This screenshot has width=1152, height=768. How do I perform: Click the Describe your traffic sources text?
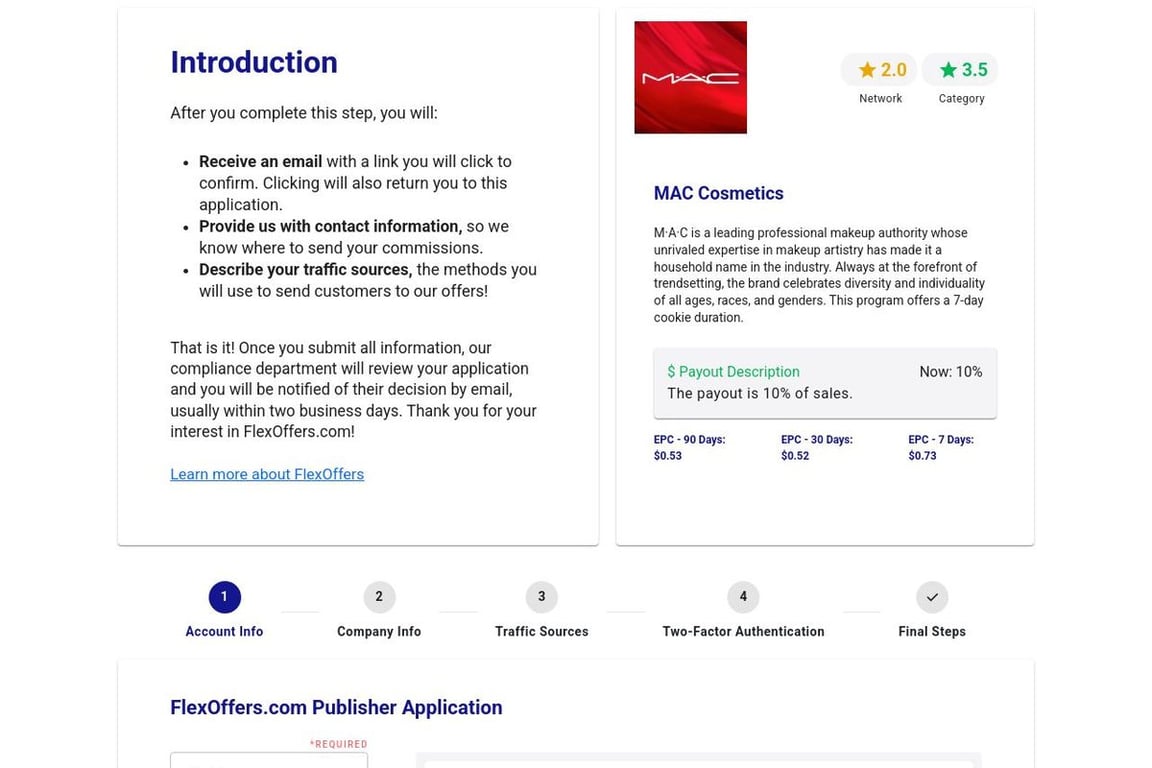306,270
